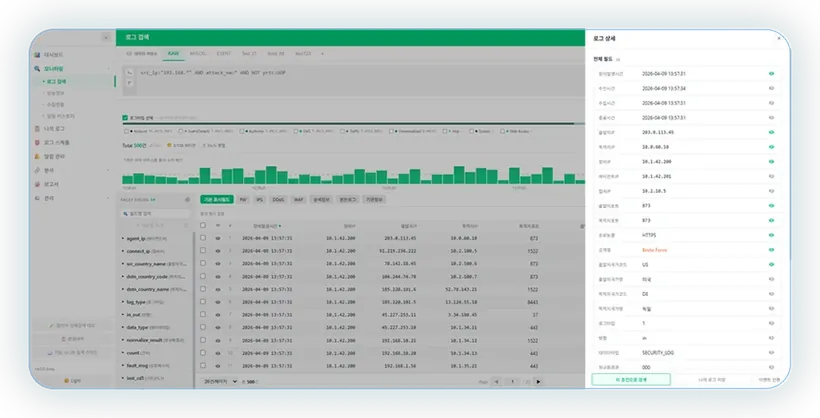This screenshot has width=820, height=418.
Task: Toggle visibility eye for 2026-04-09 13:57:34 field
Action: coord(771,88)
